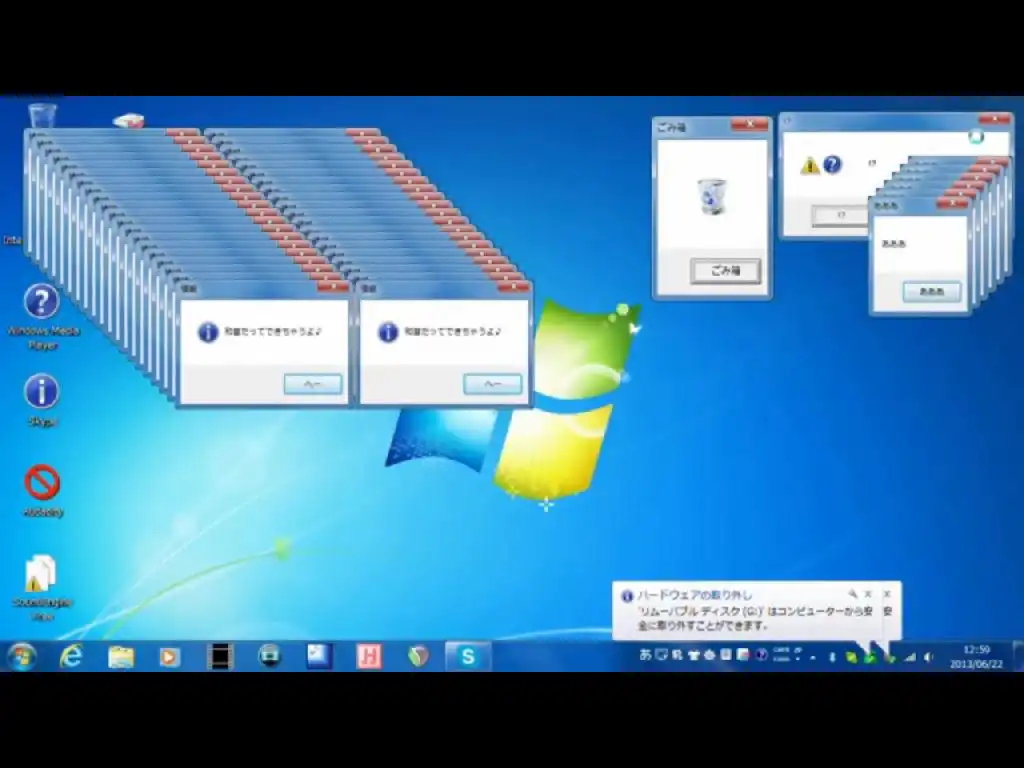Click the info icon in right front message box
This screenshot has height=768, width=1024.
point(387,332)
